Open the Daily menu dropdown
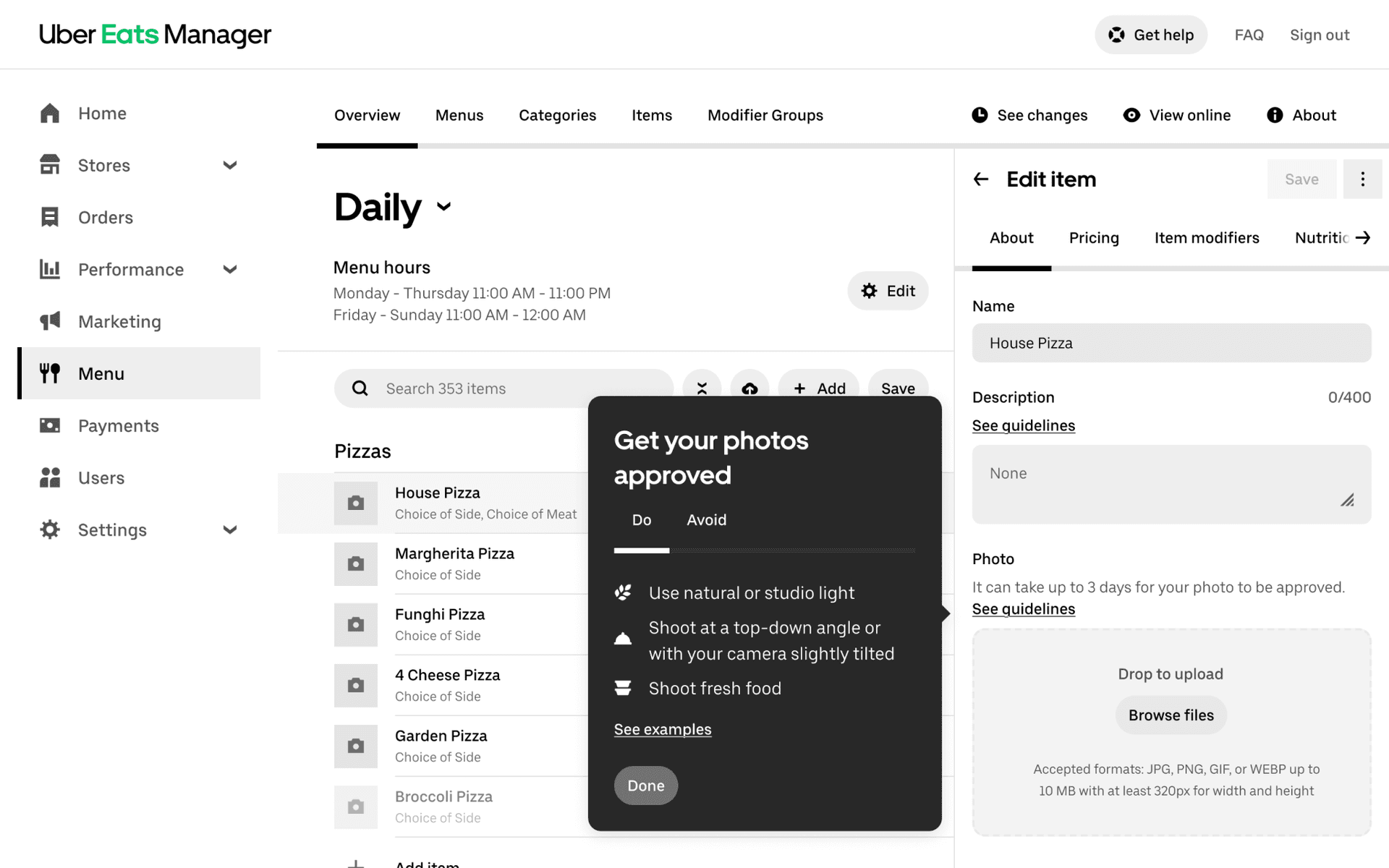The height and width of the screenshot is (868, 1389). click(443, 207)
